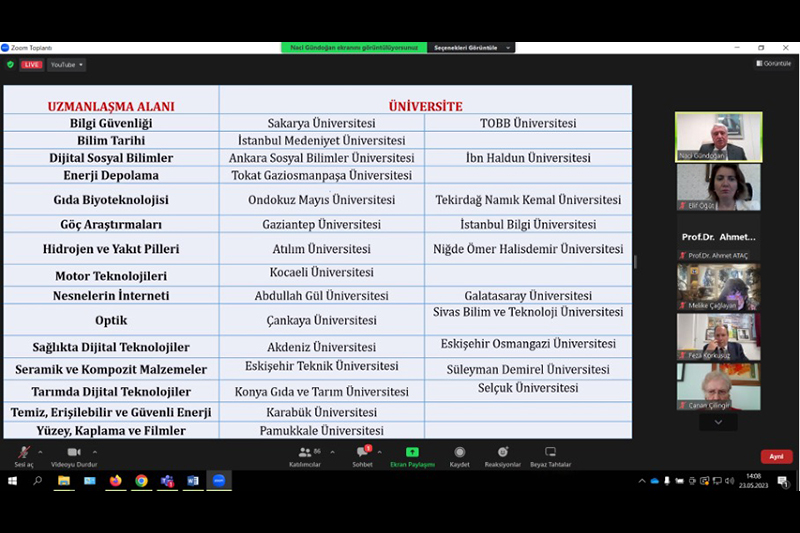Open the Windows Start menu
This screenshot has width=800, height=533.
click(x=12, y=481)
